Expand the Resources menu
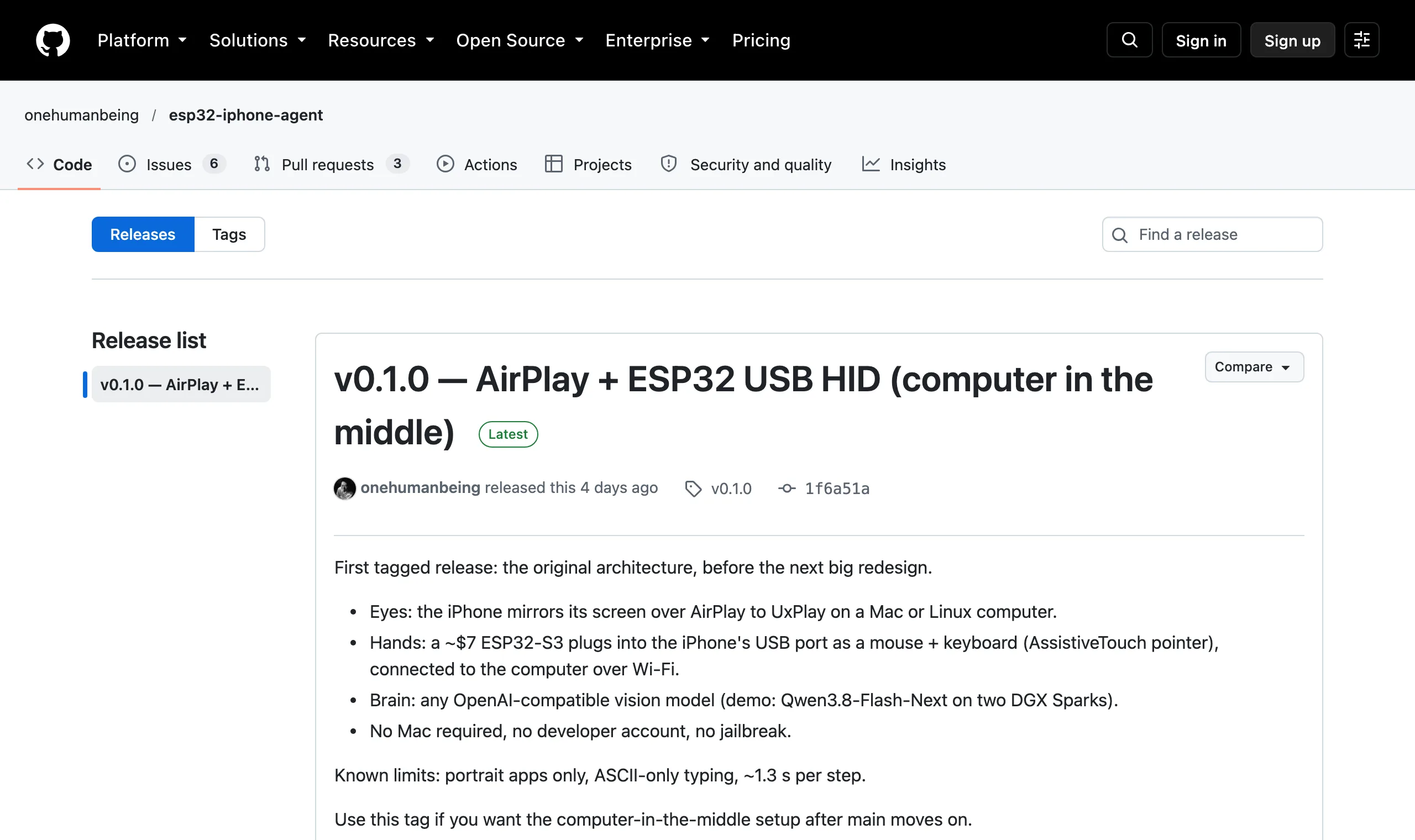This screenshot has height=840, width=1415. click(x=381, y=40)
